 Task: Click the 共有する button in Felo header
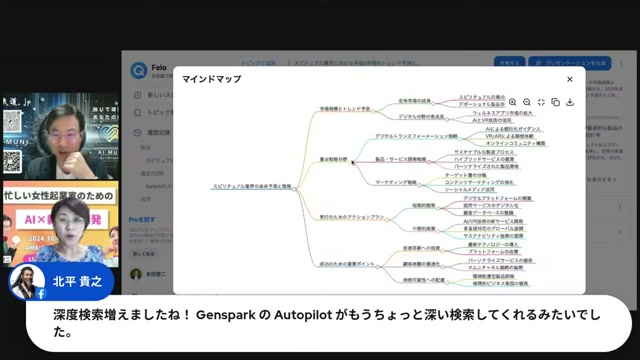(509, 63)
